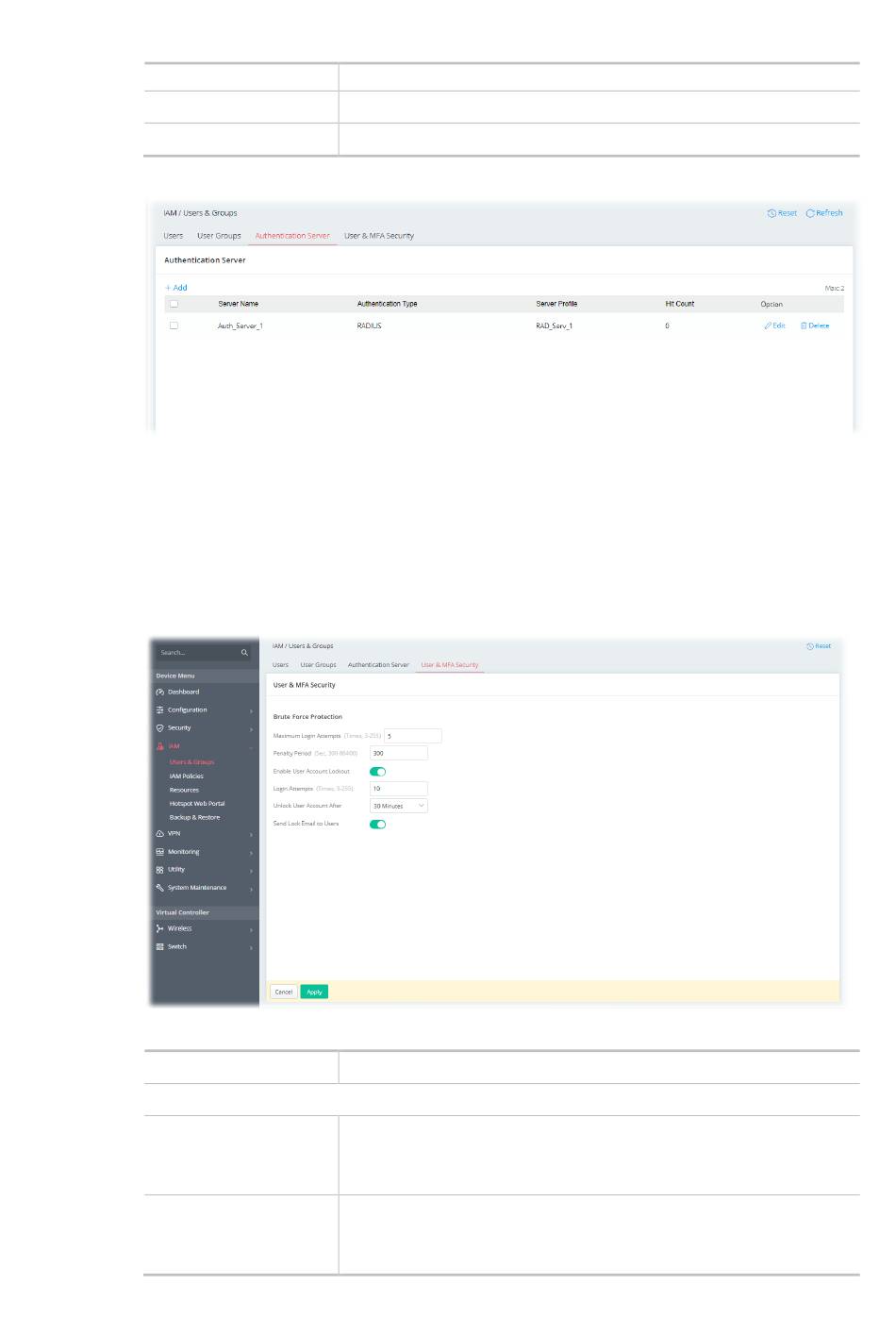Collapse the IAM menu using its chevron

(251, 746)
